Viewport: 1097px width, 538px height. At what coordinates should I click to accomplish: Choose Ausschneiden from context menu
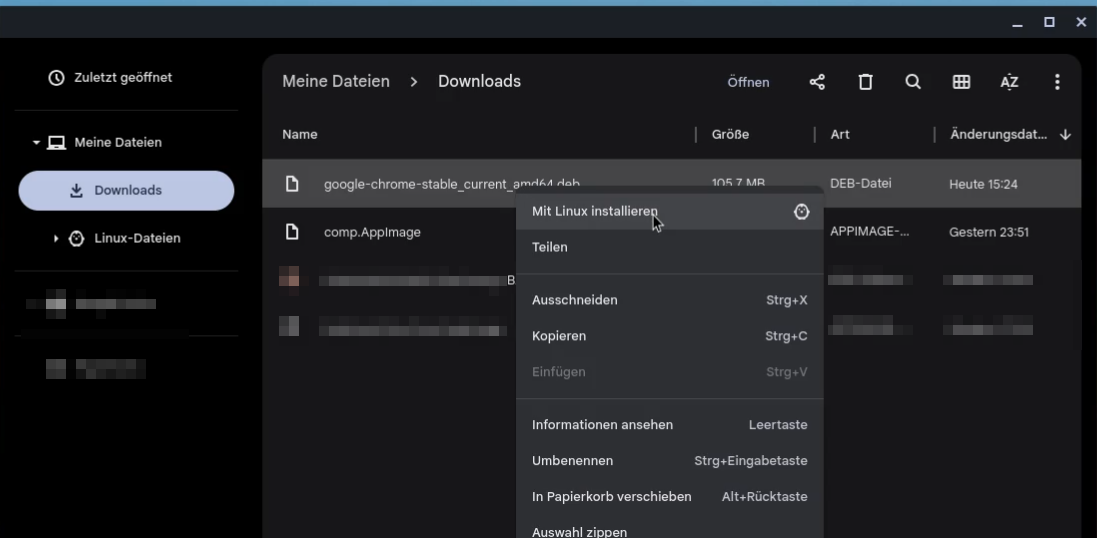(x=670, y=300)
